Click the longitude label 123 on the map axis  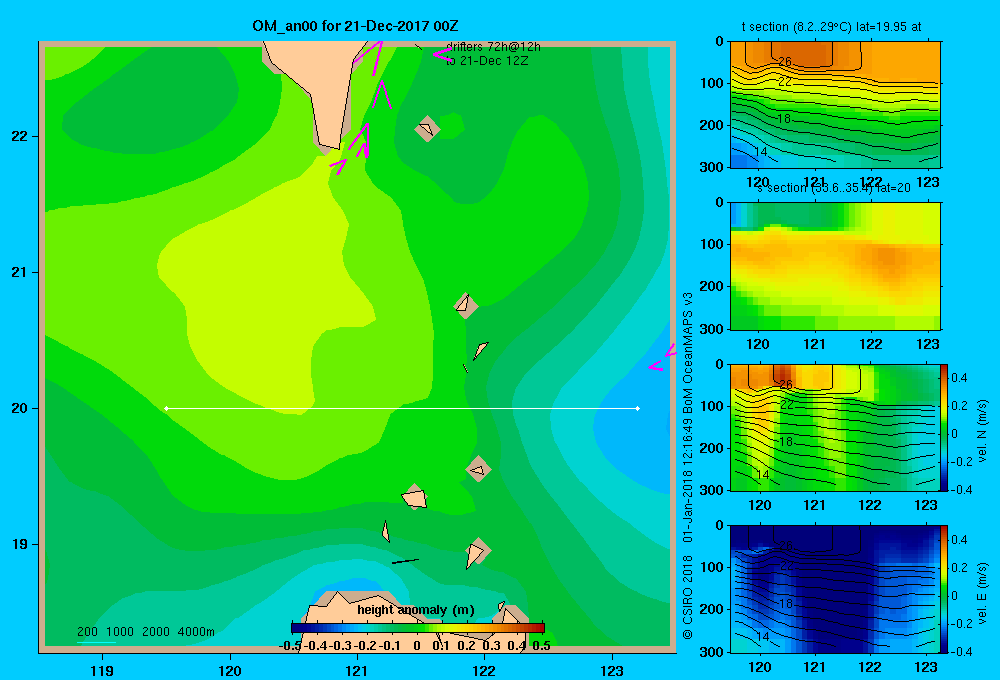612,671
